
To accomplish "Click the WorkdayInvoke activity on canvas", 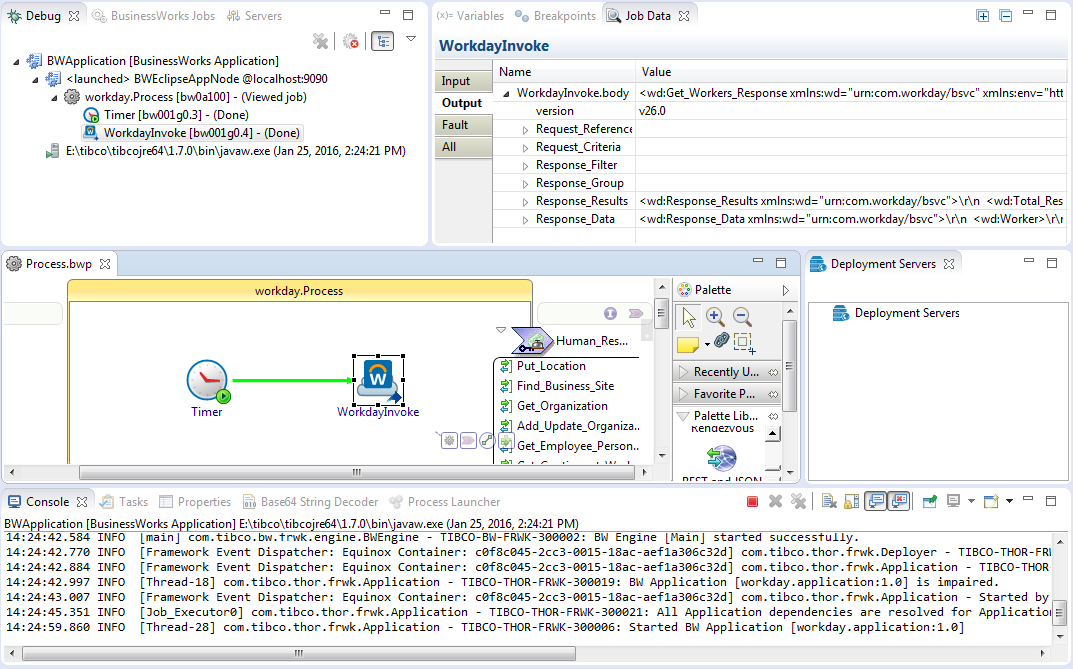I will 378,379.
